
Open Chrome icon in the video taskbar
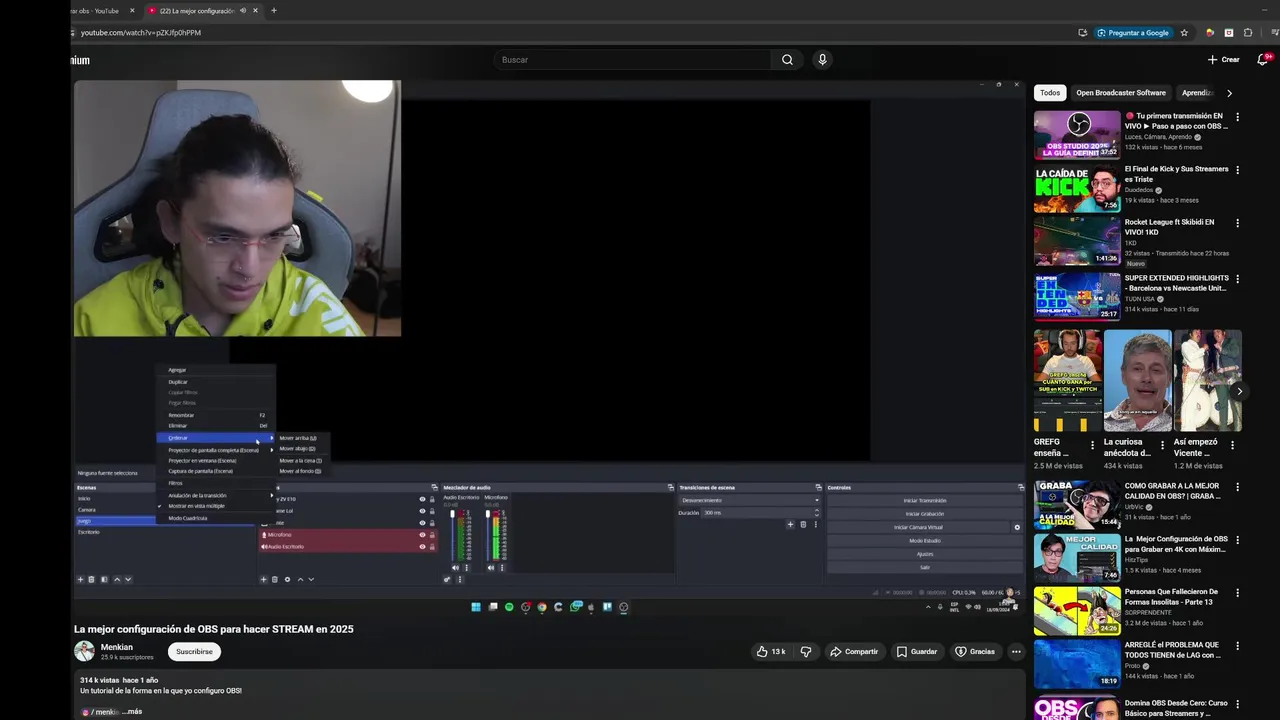[x=542, y=606]
